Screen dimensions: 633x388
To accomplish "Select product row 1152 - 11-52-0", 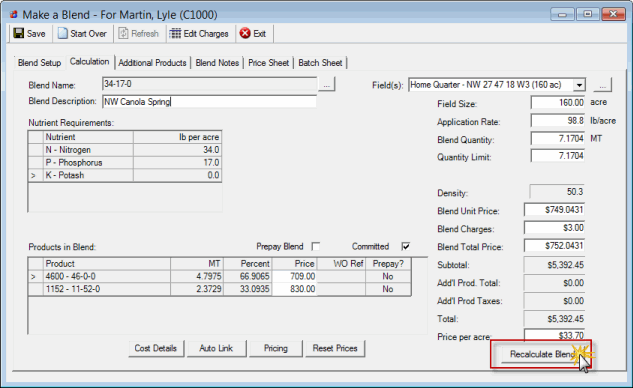I will pos(220,289).
